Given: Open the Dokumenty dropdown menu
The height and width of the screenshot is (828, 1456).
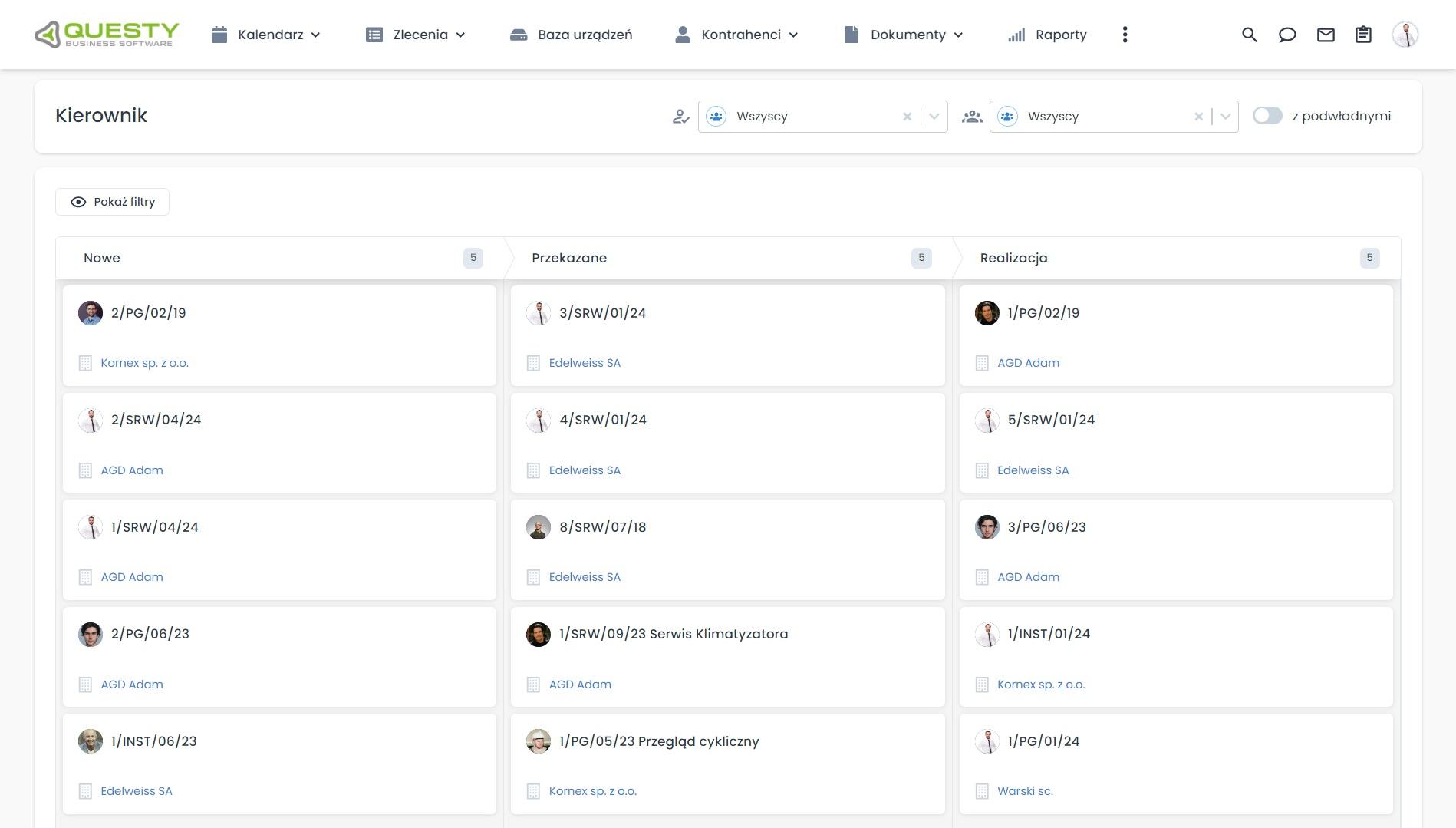Looking at the screenshot, I should (904, 35).
